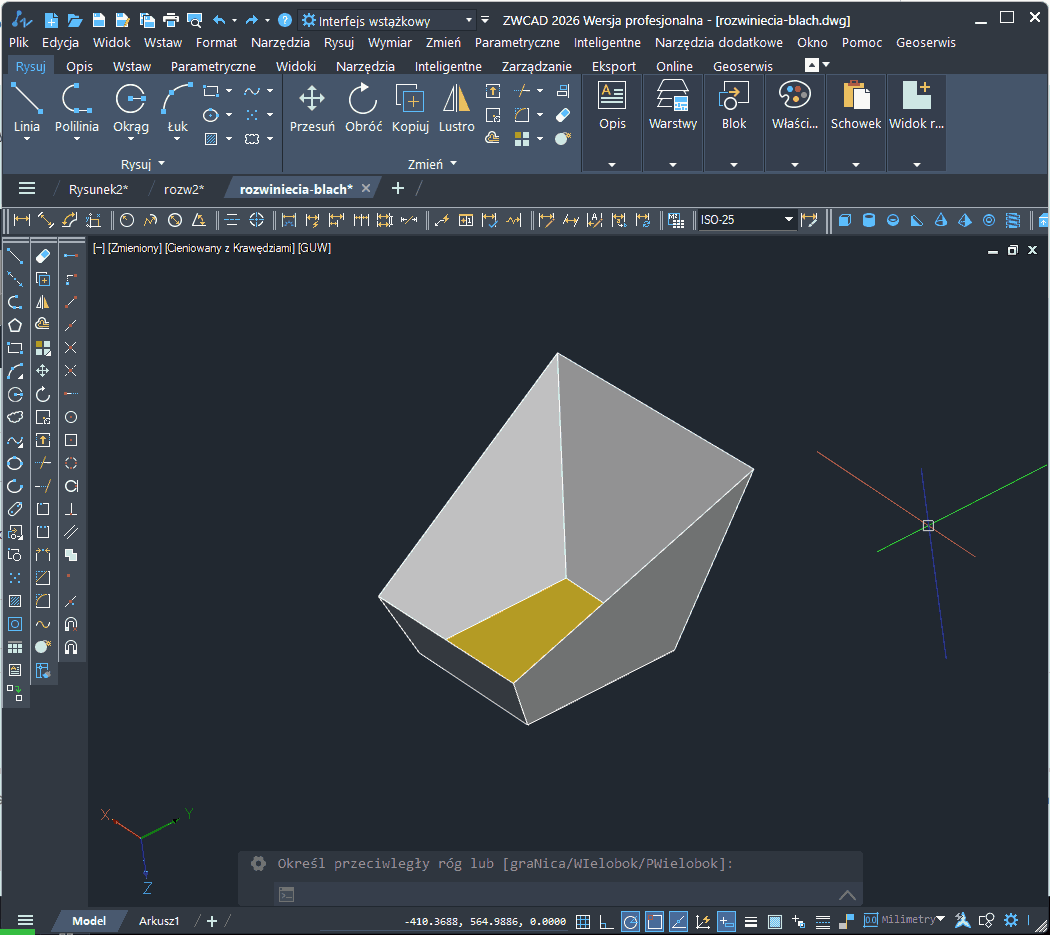Click the 3D torus solid icon
This screenshot has width=1050, height=935.
point(989,220)
